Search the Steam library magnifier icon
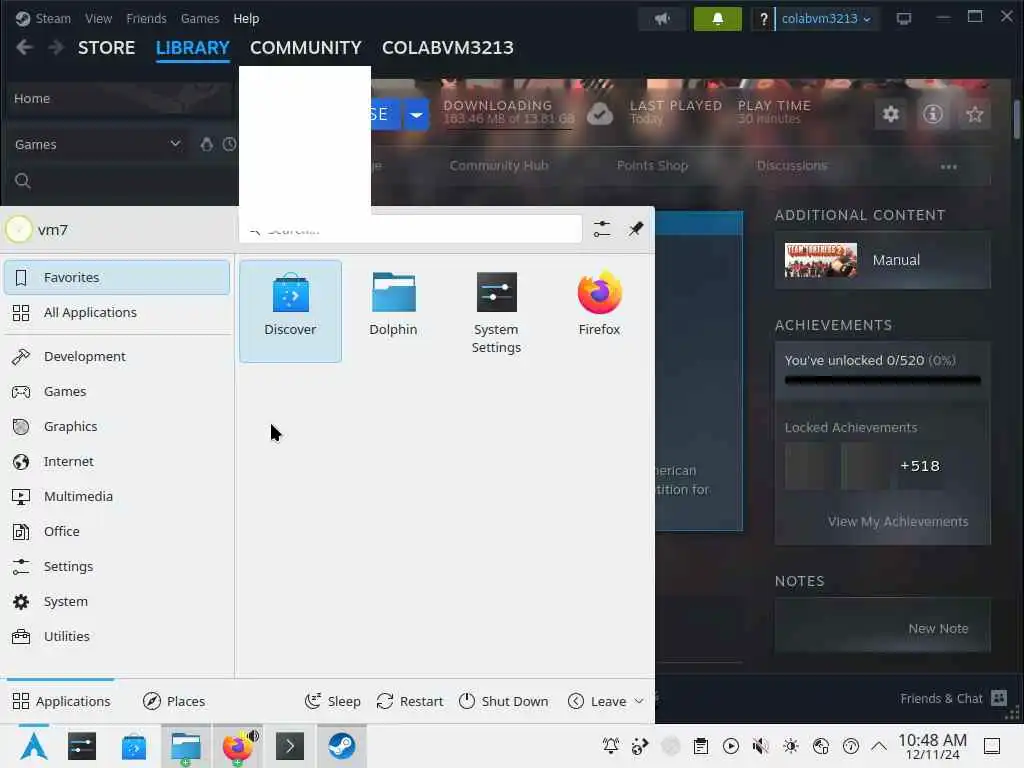This screenshot has height=768, width=1024. pyautogui.click(x=23, y=181)
